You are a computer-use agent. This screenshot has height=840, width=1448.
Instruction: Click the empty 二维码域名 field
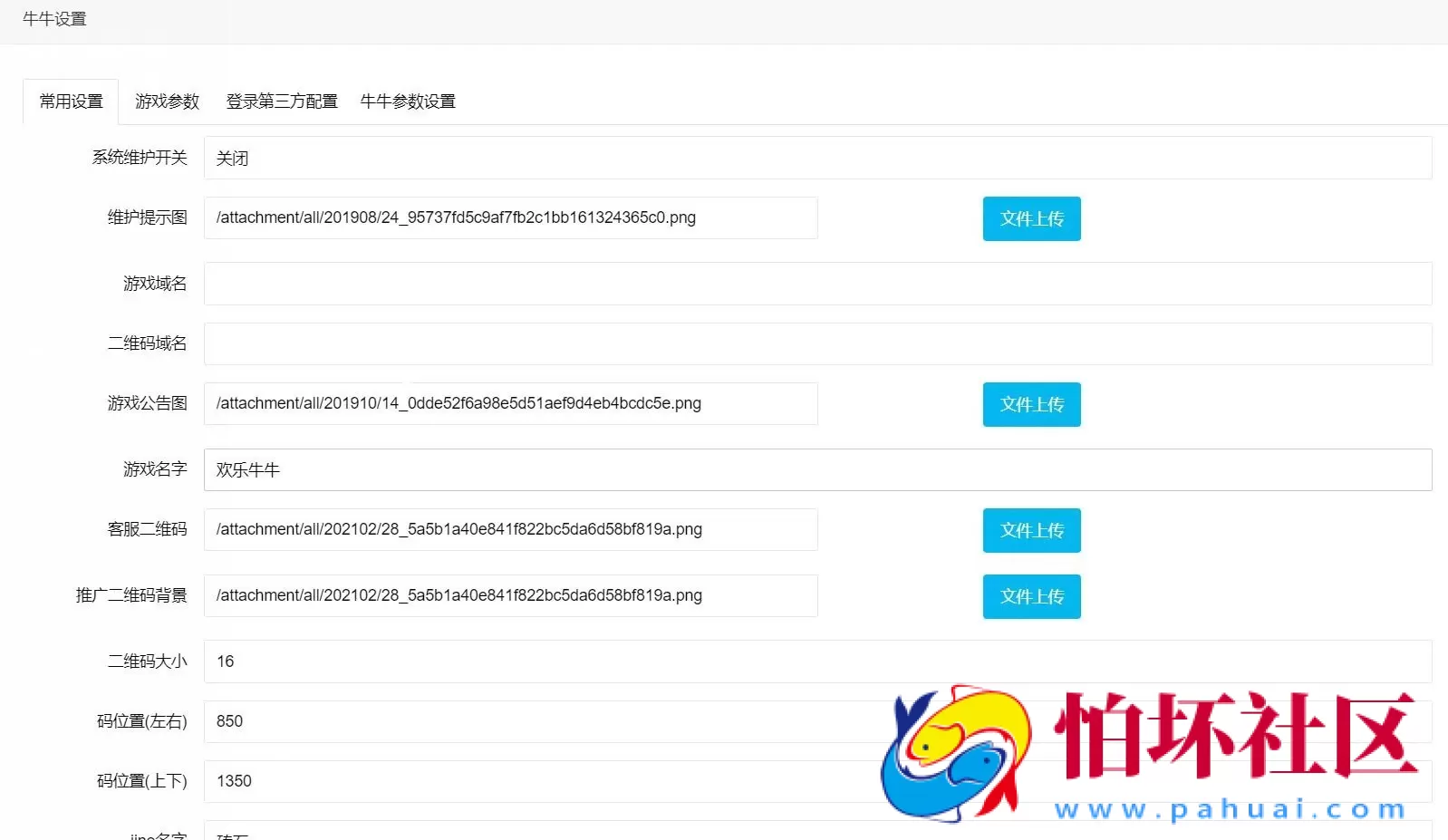coord(817,343)
